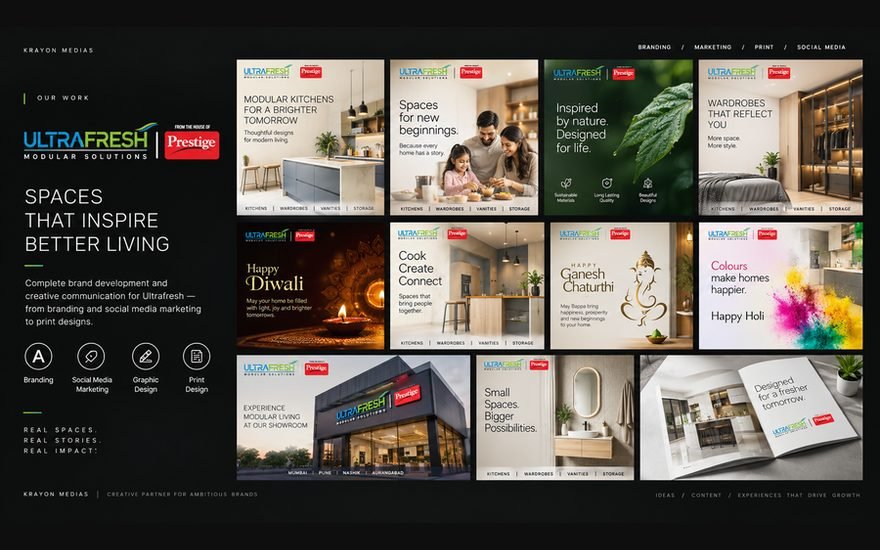The image size is (880, 550).
Task: Click the Real Spaces Real Stories text
Action: (x=61, y=440)
